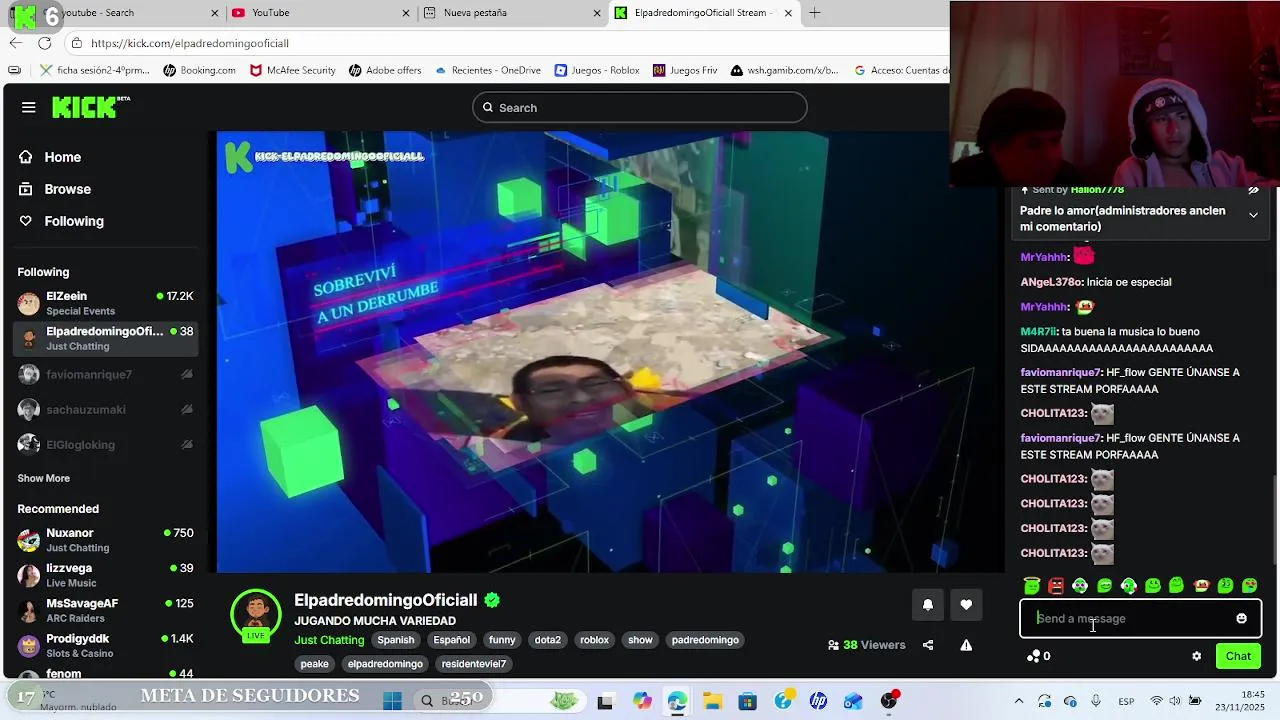Open the HP app on the taskbar

click(x=818, y=701)
